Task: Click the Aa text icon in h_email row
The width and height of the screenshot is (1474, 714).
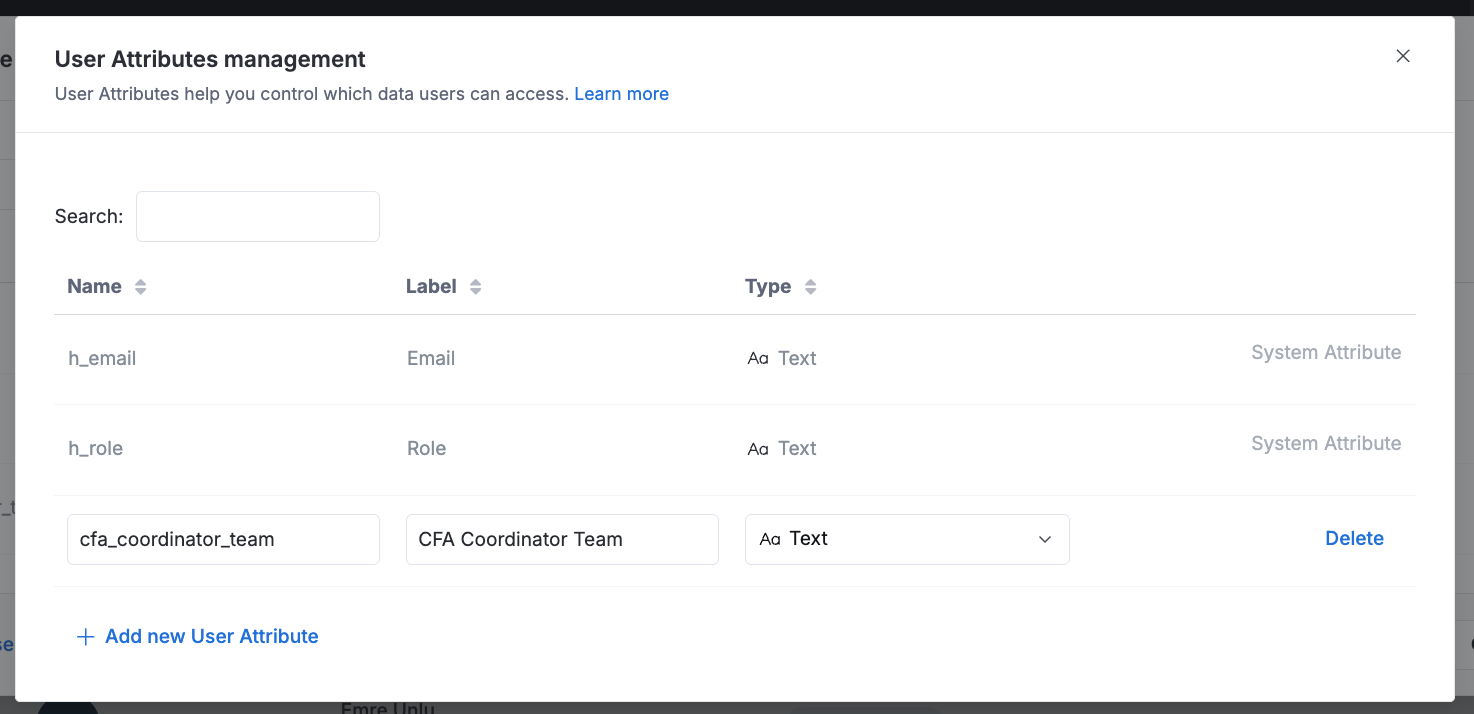Action: (758, 359)
